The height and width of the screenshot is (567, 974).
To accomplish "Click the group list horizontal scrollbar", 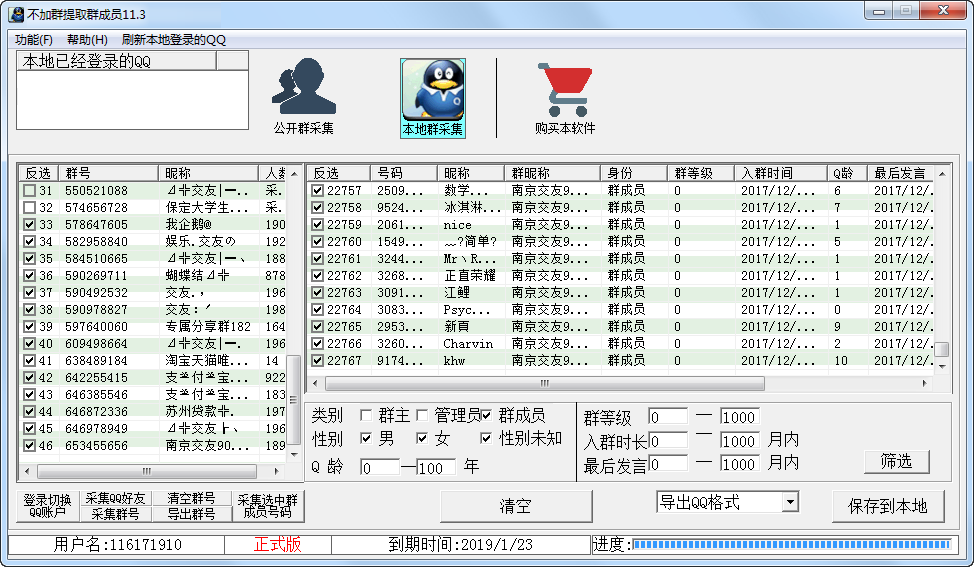I will point(147,471).
